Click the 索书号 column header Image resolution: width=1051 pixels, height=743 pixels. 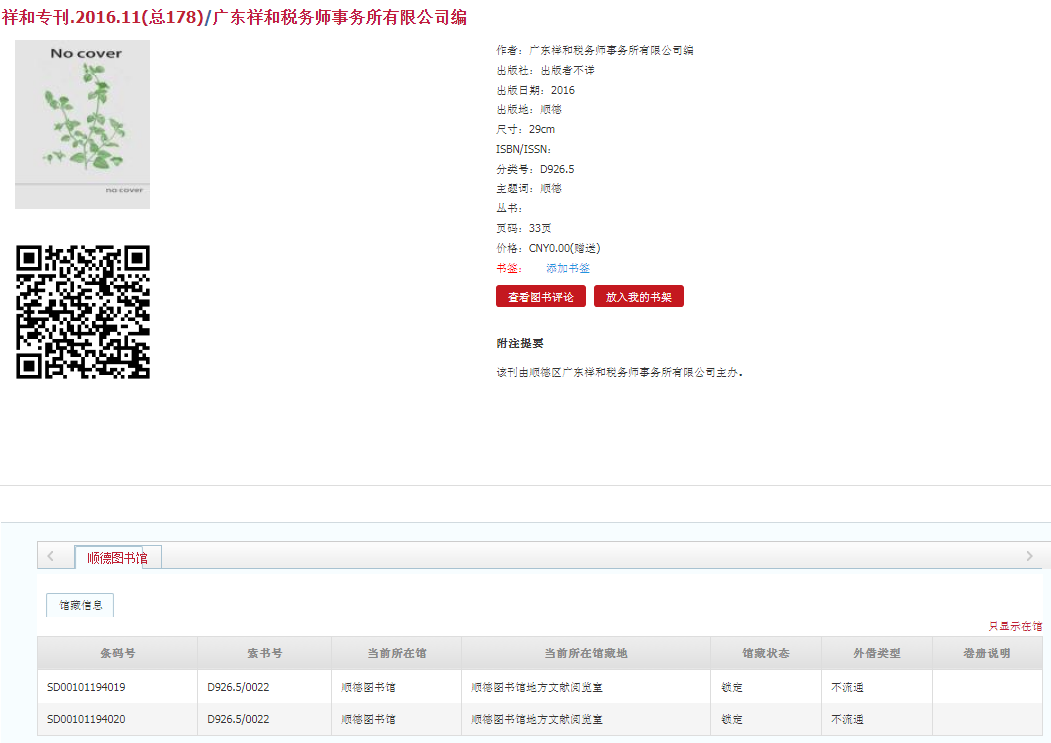[x=265, y=653]
